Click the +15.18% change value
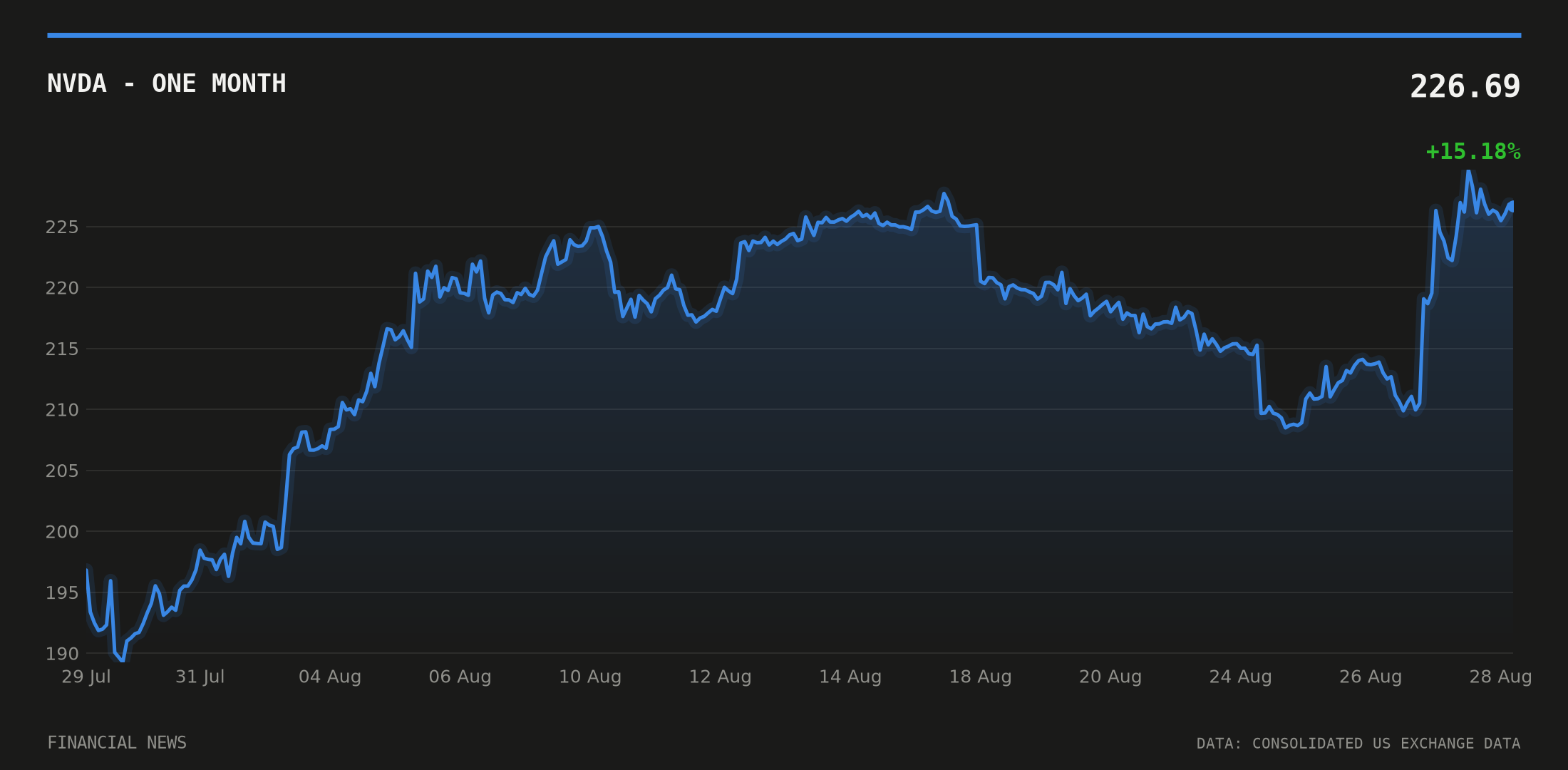 pyautogui.click(x=1472, y=152)
